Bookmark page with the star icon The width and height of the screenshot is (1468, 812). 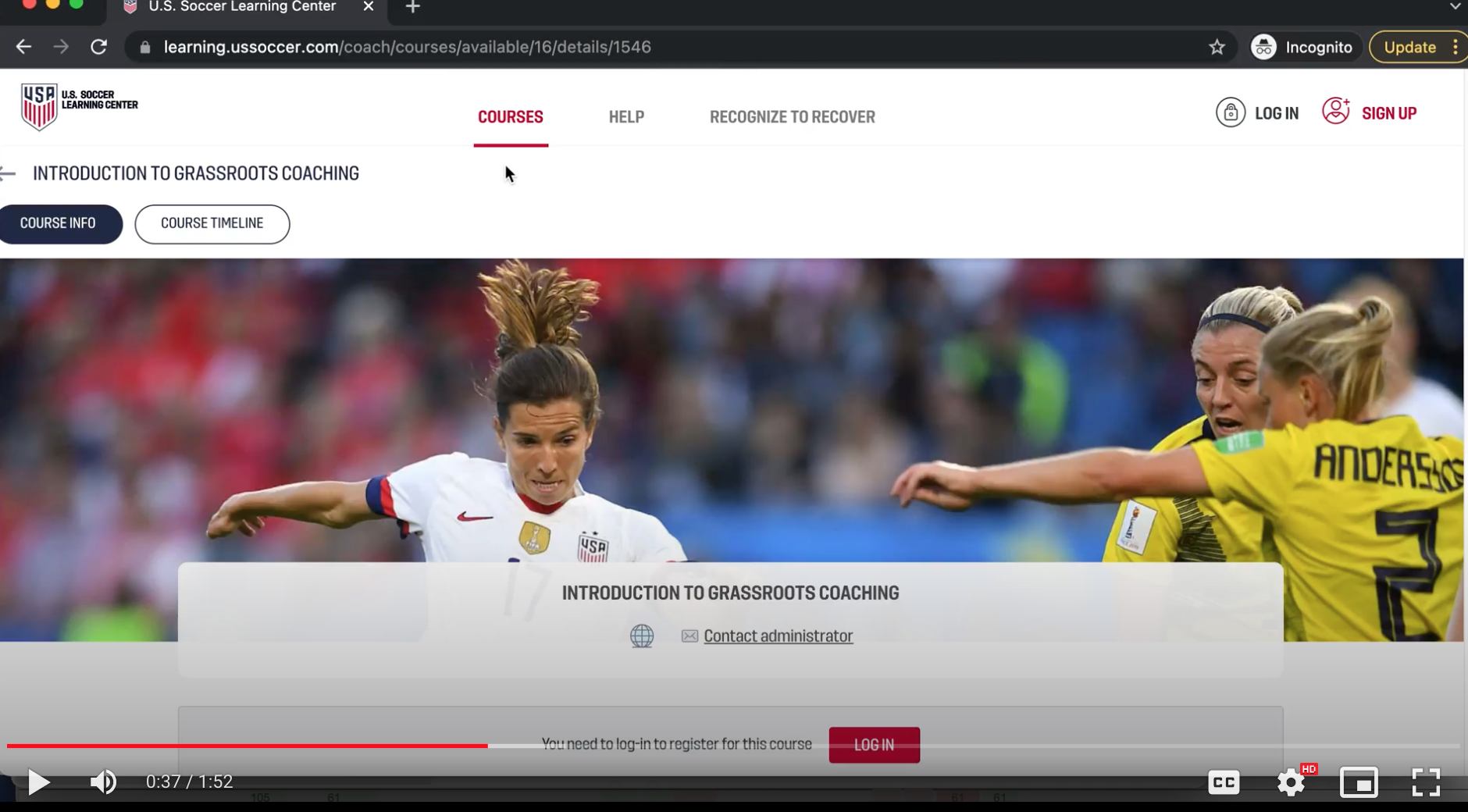click(1217, 47)
